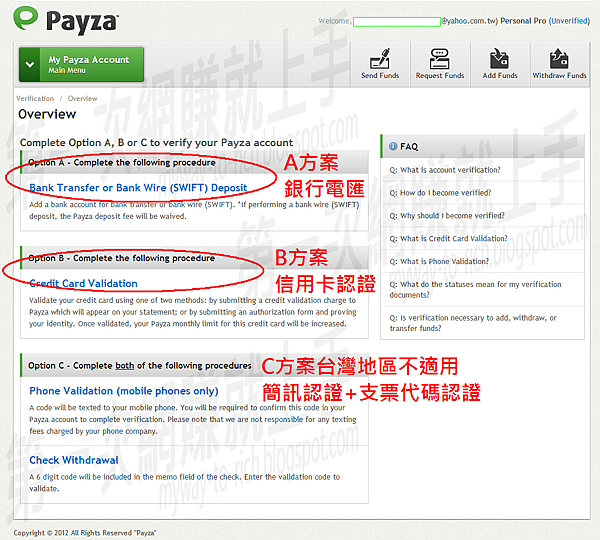The image size is (600, 540).
Task: Expand the My Payza Account dropdown arrow
Action: (x=30, y=64)
